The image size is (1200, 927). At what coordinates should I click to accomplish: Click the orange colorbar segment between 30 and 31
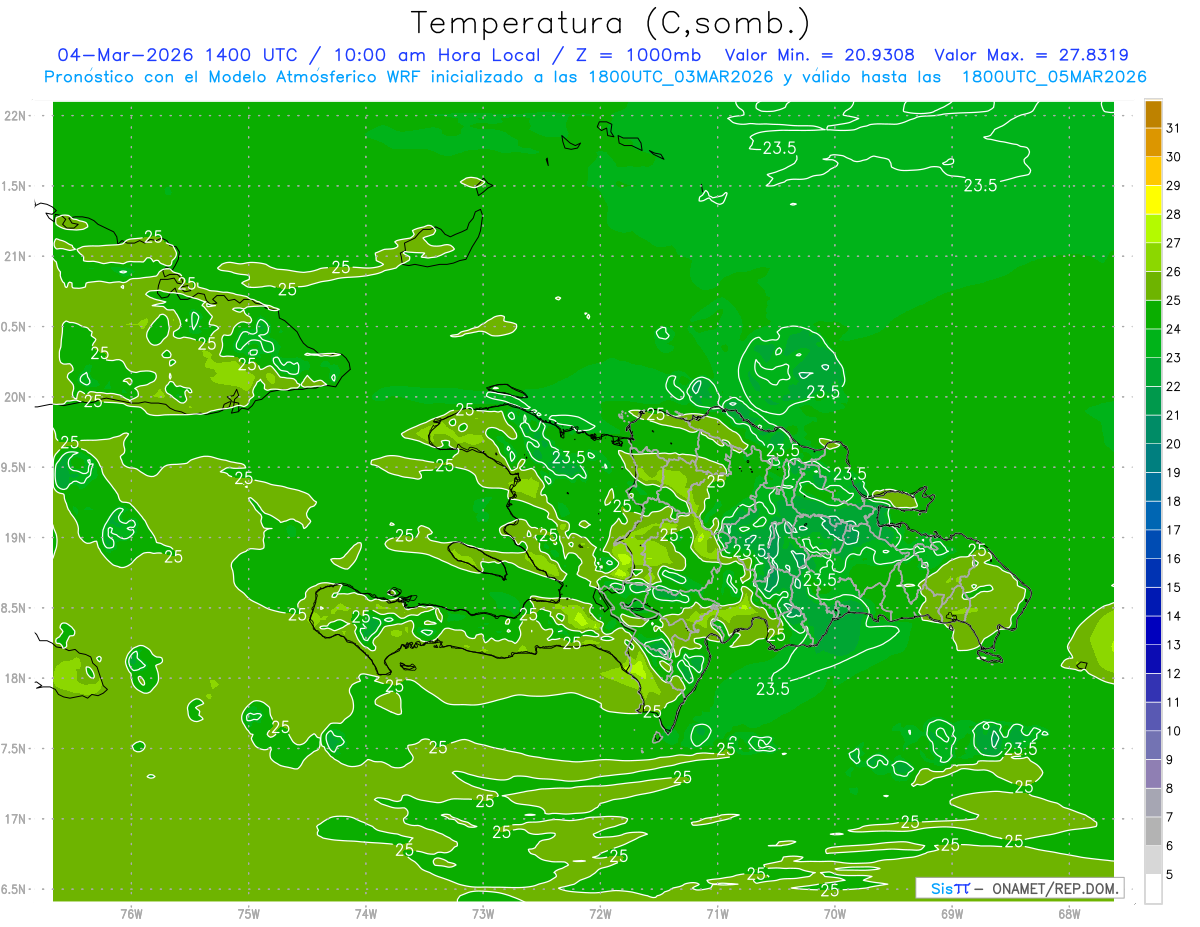click(x=1153, y=142)
